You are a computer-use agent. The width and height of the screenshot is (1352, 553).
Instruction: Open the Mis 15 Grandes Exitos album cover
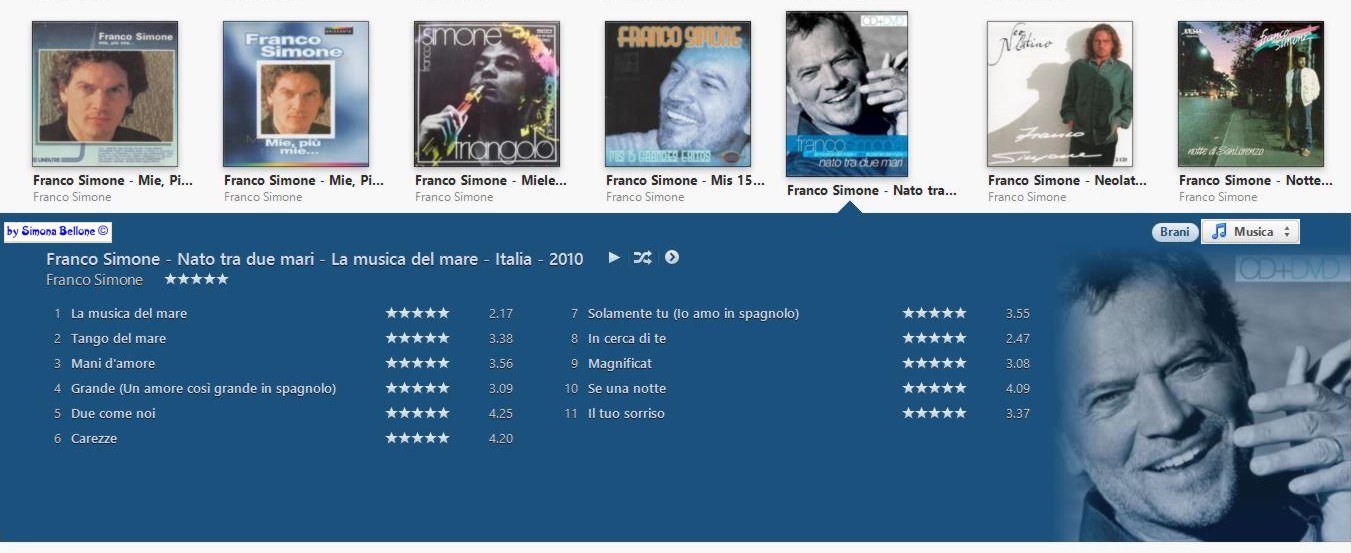pos(678,94)
